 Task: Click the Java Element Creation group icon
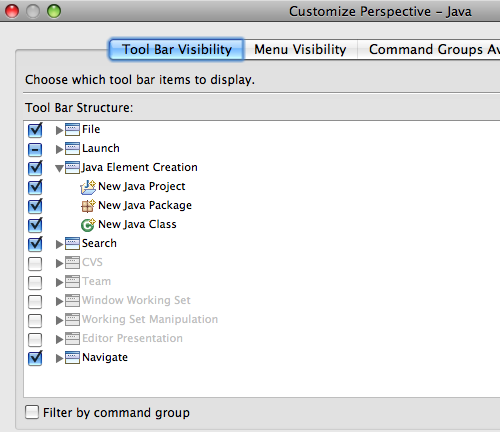72,168
